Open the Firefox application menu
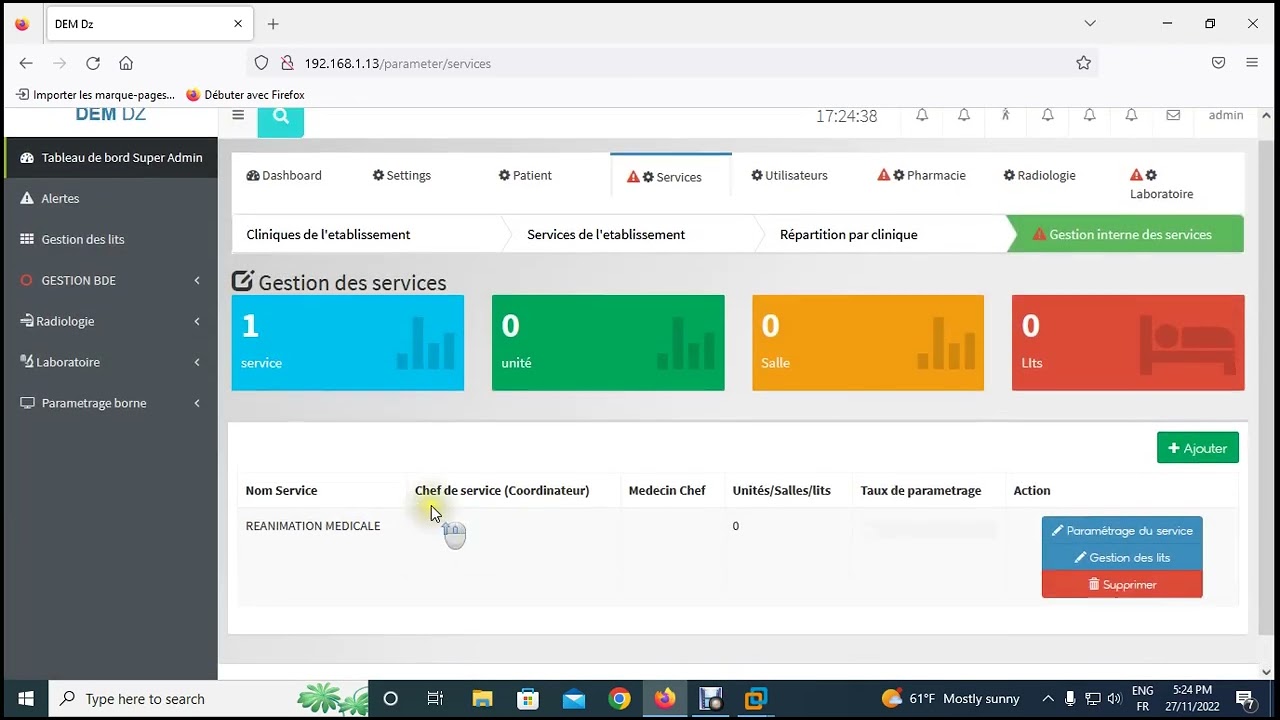 pyautogui.click(x=1252, y=63)
